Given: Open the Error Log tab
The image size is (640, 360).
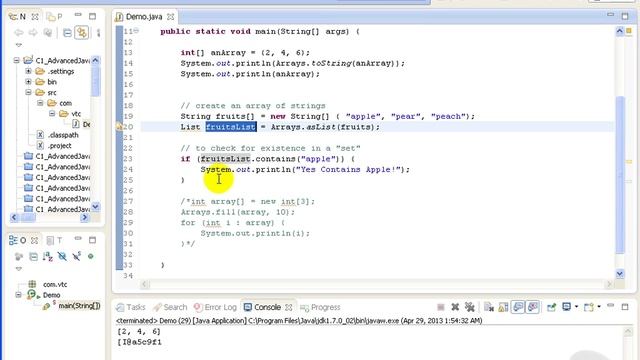Looking at the screenshot, I should [x=215, y=307].
